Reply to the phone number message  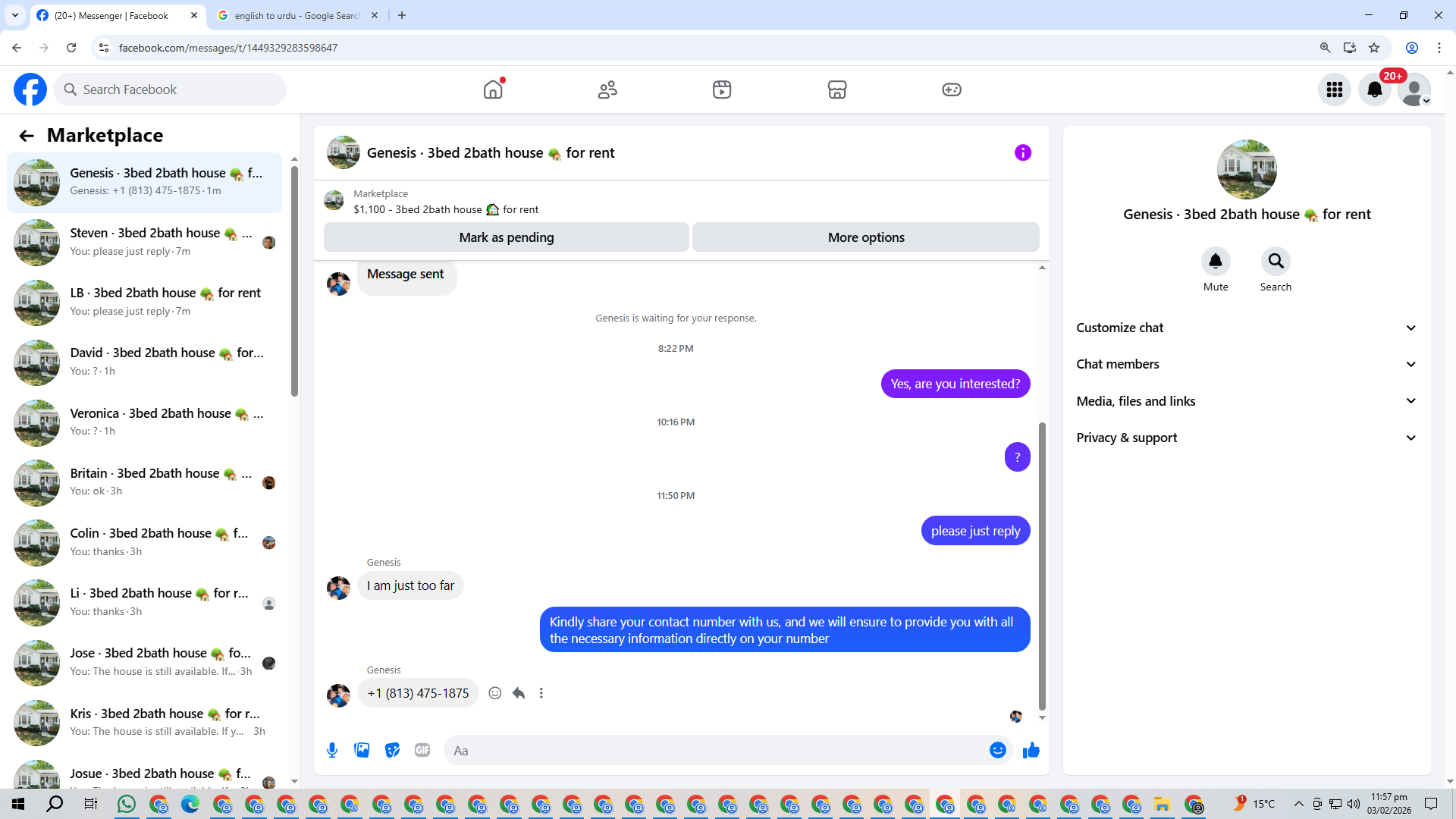[519, 693]
